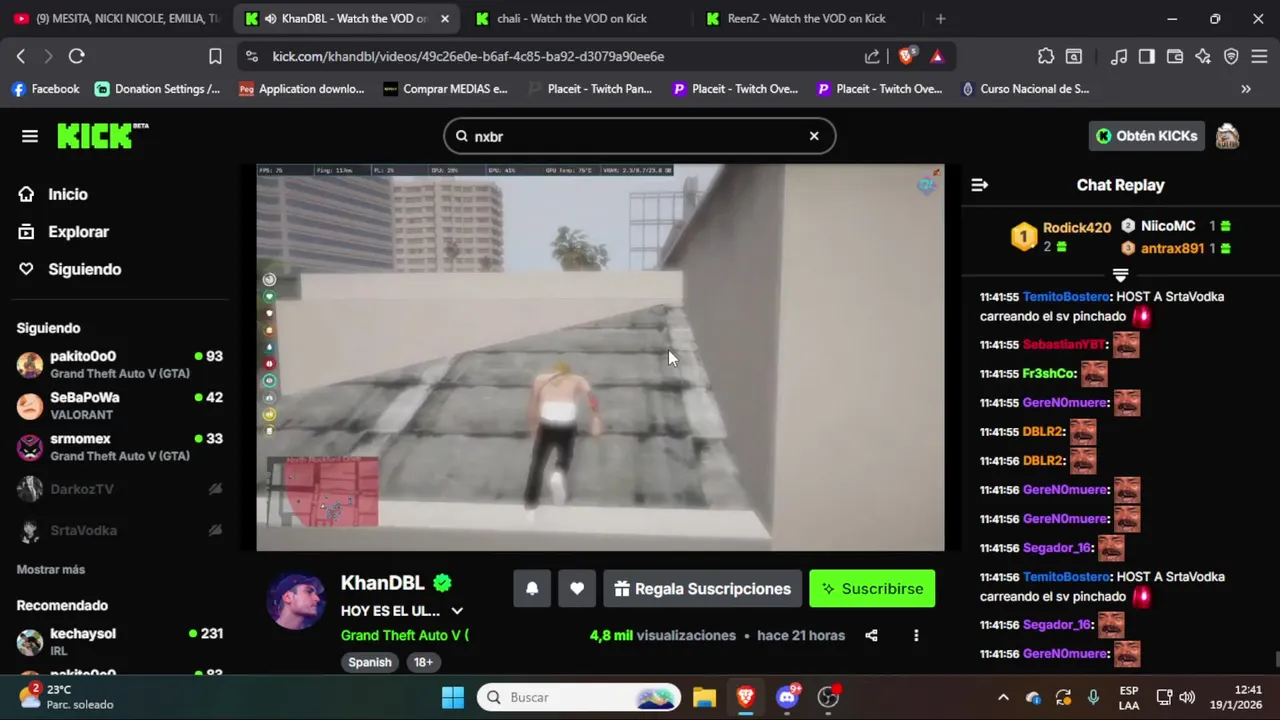Click the Spanish language tag
Screen dimensions: 1280x720
370,662
